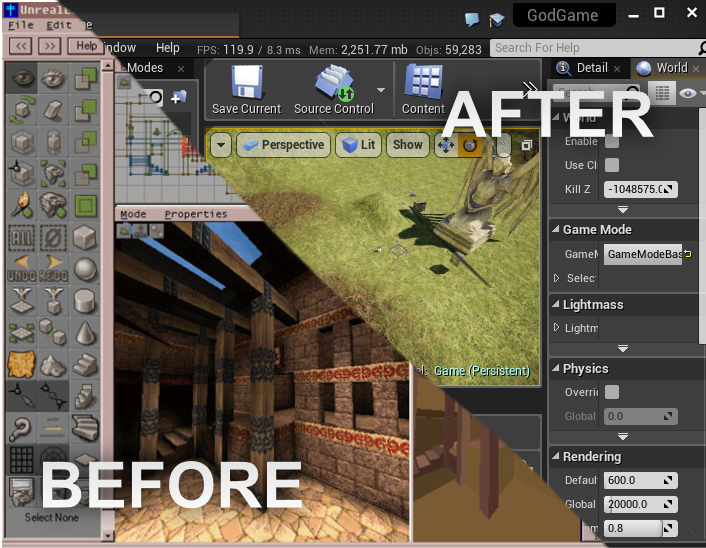
Task: Choose the sphere brush builder icon
Action: click(85, 269)
